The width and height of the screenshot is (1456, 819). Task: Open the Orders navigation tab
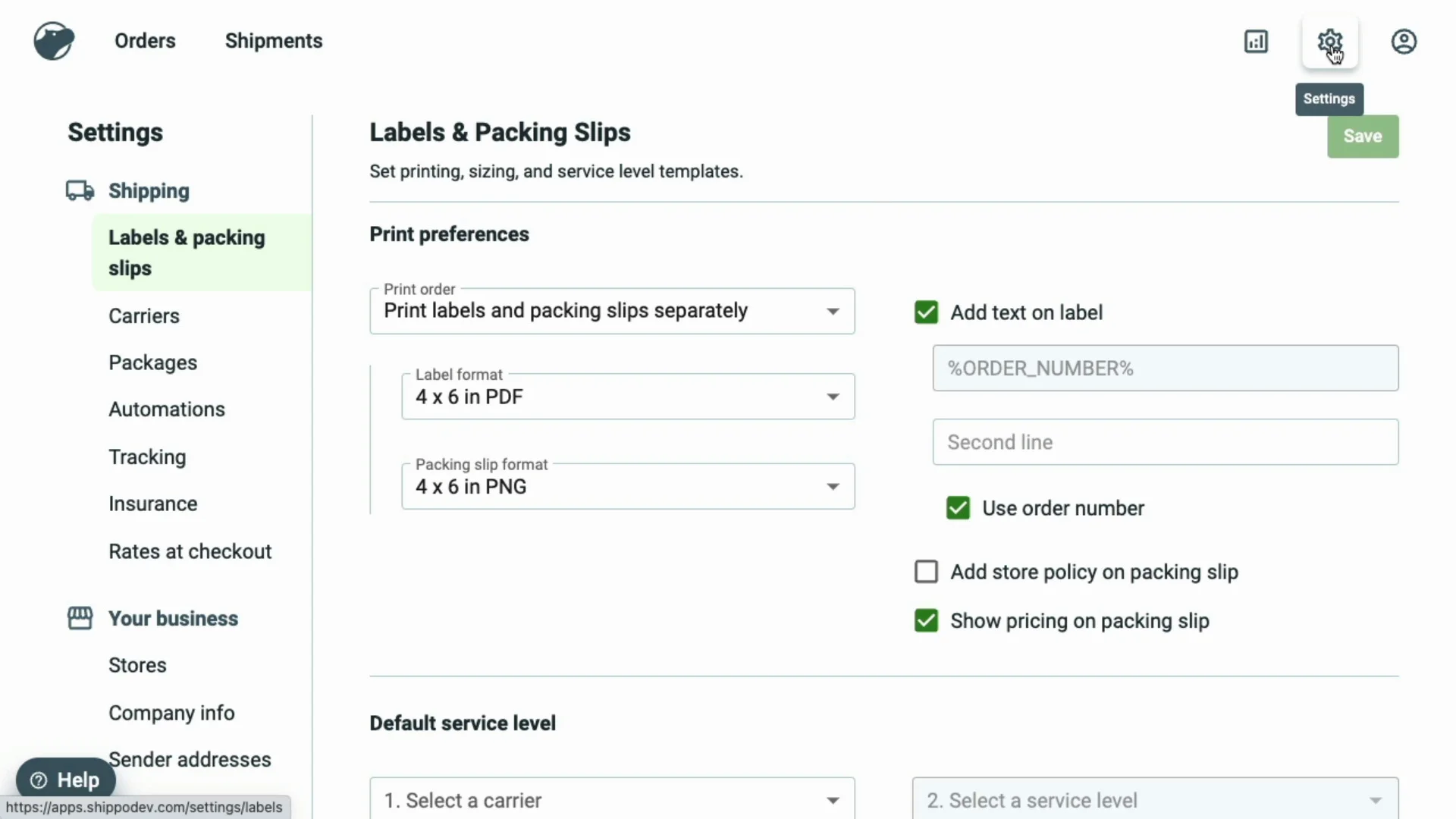pos(145,41)
